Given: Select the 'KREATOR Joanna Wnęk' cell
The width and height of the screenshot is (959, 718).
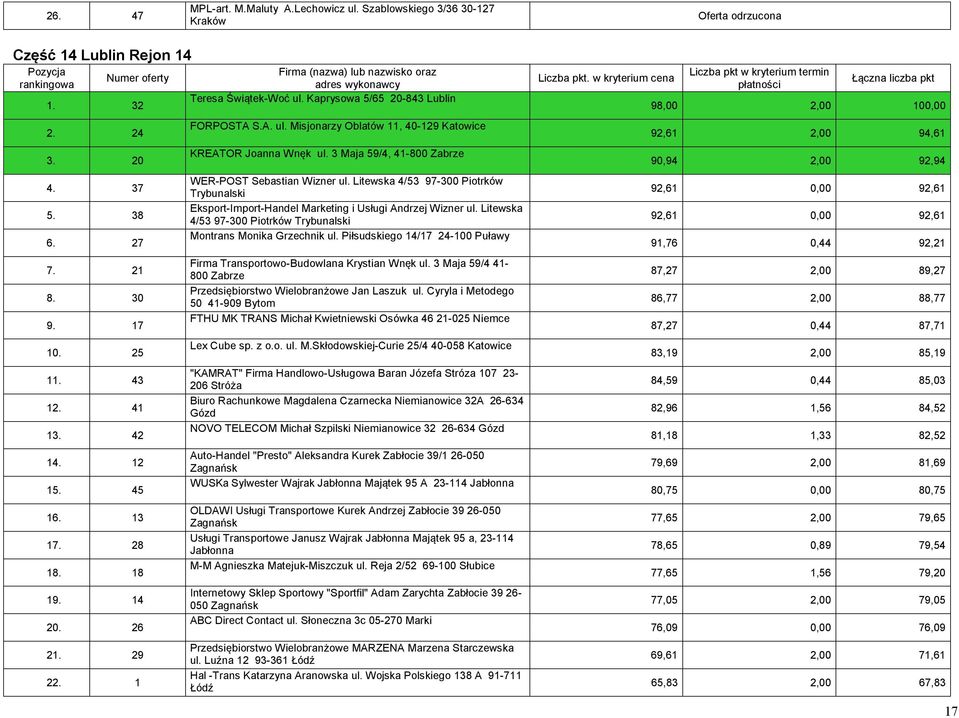Looking at the screenshot, I should pyautogui.click(x=357, y=160).
